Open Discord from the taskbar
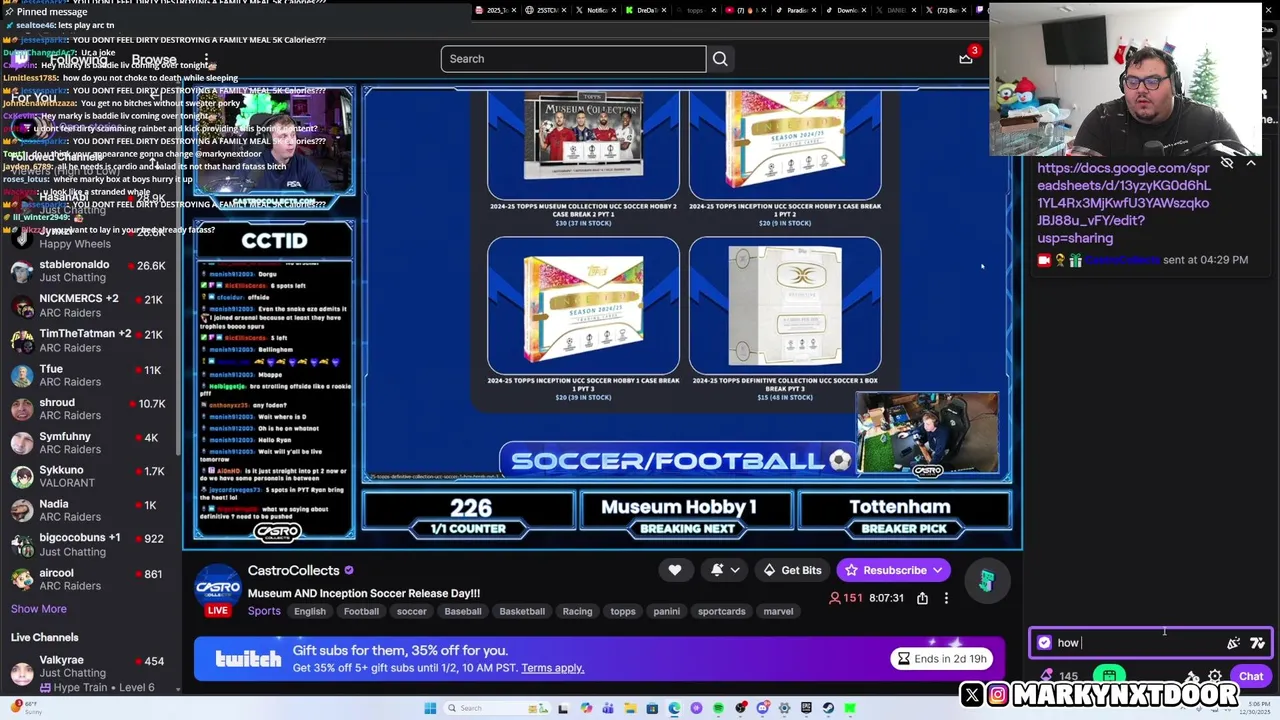Viewport: 1280px width, 720px height. pos(763,708)
